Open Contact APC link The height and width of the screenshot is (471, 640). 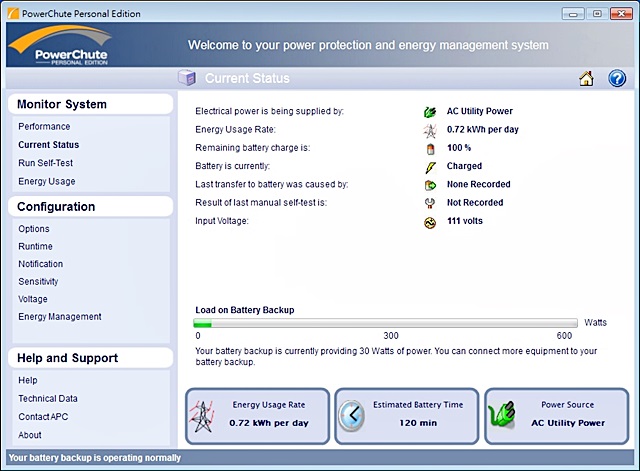coord(43,417)
